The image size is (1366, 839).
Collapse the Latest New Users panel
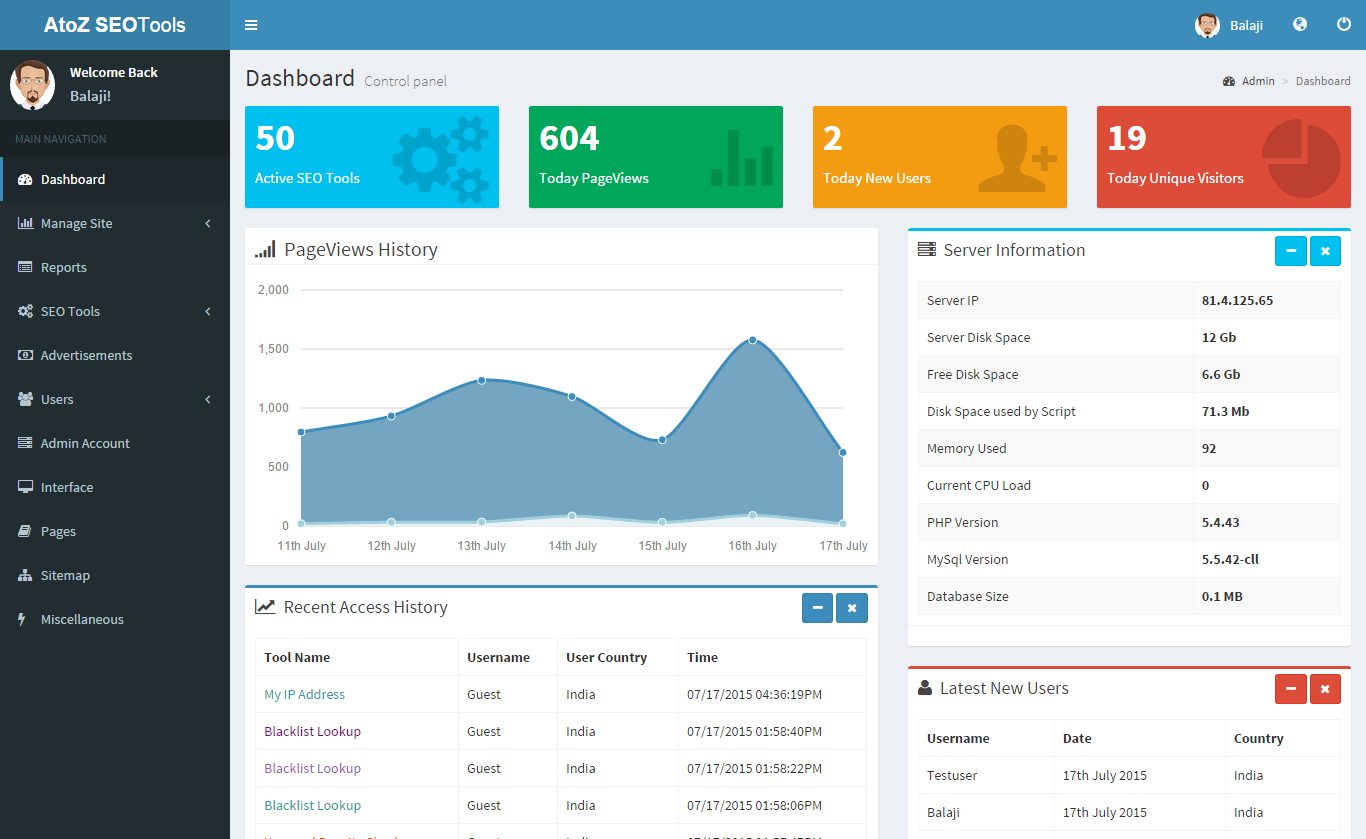(1291, 688)
